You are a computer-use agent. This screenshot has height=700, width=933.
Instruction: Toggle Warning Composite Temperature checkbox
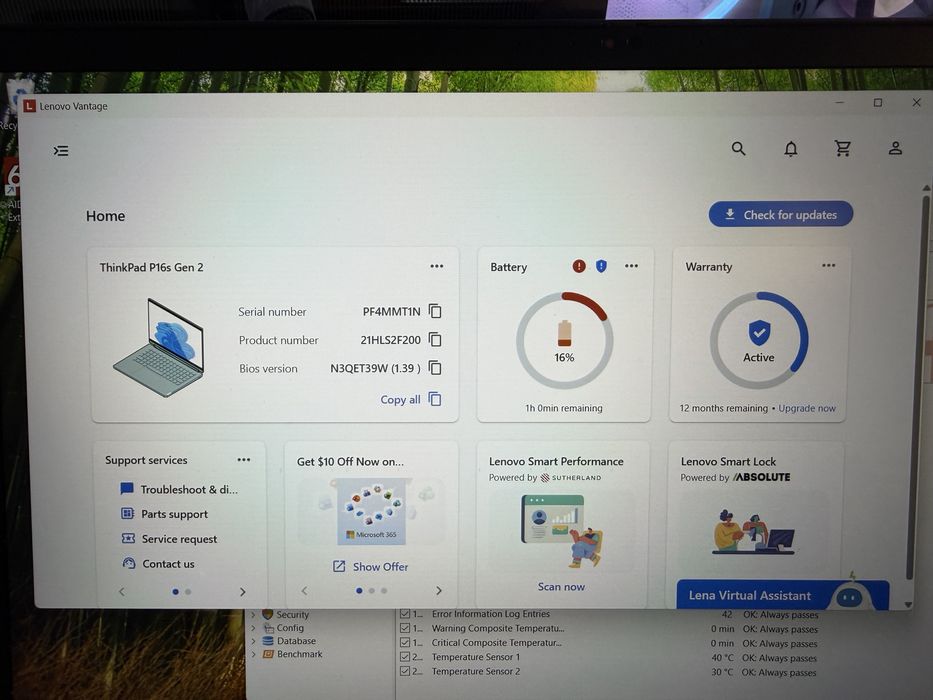click(405, 628)
